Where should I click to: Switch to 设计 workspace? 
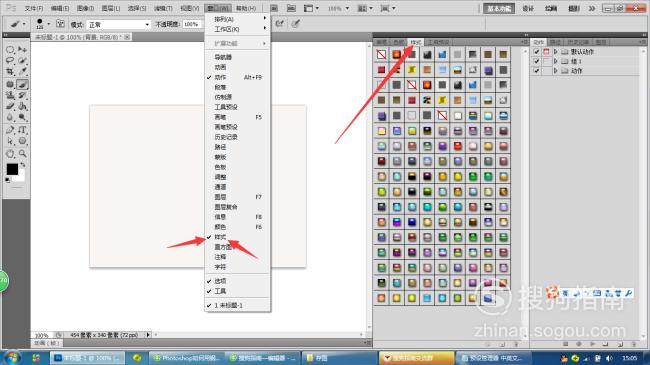coord(528,8)
